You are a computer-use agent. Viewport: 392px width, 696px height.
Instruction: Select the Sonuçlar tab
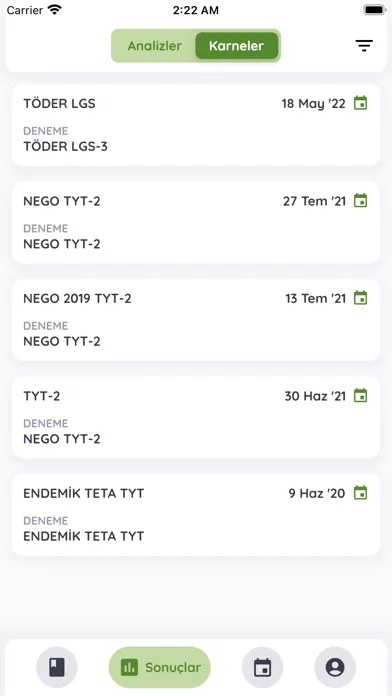click(x=160, y=667)
